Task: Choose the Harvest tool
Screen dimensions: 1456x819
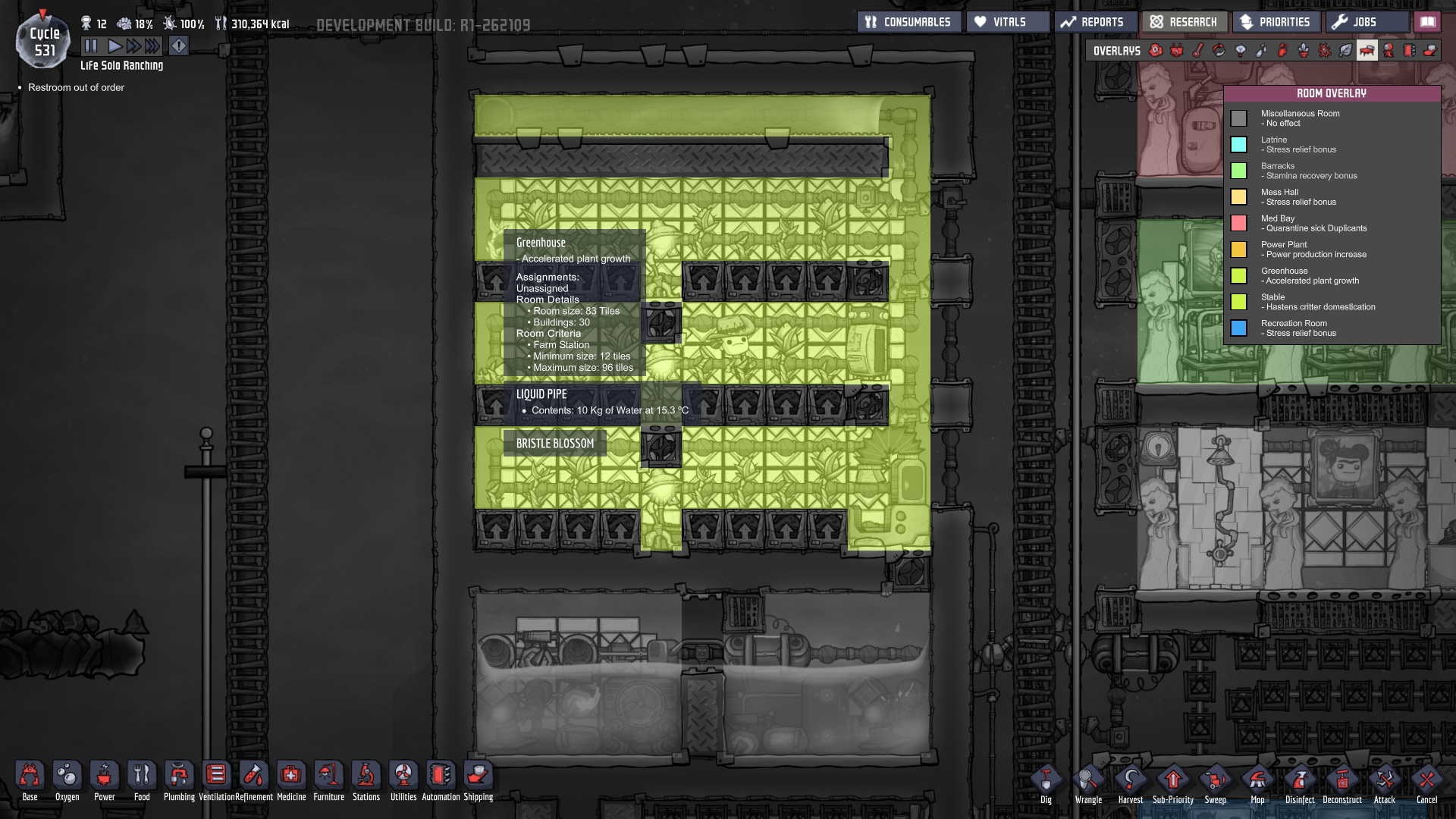Action: point(1130,780)
